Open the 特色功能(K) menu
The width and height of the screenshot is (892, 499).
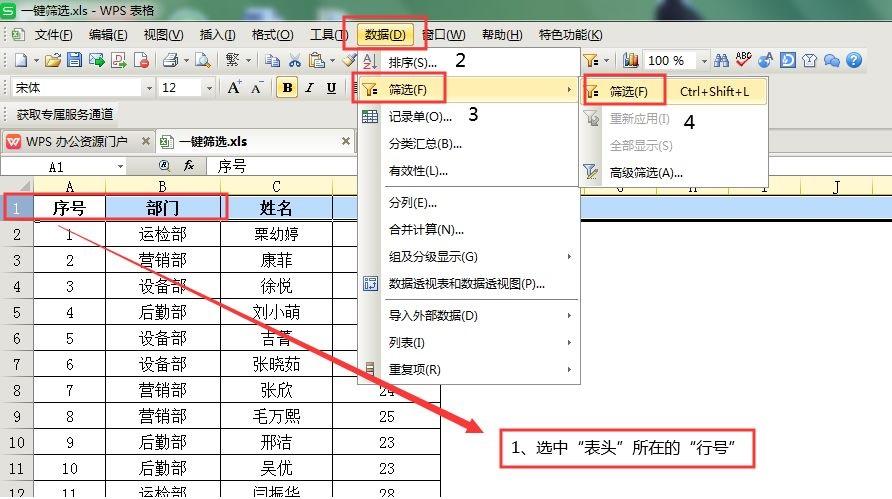coord(571,35)
